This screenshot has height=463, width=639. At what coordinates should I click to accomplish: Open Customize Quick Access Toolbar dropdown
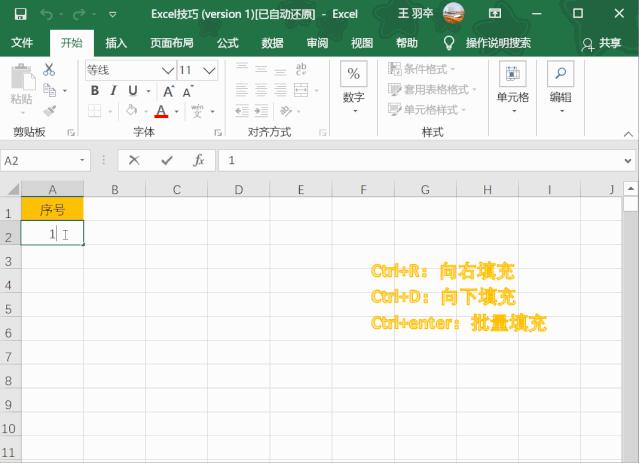tap(112, 15)
